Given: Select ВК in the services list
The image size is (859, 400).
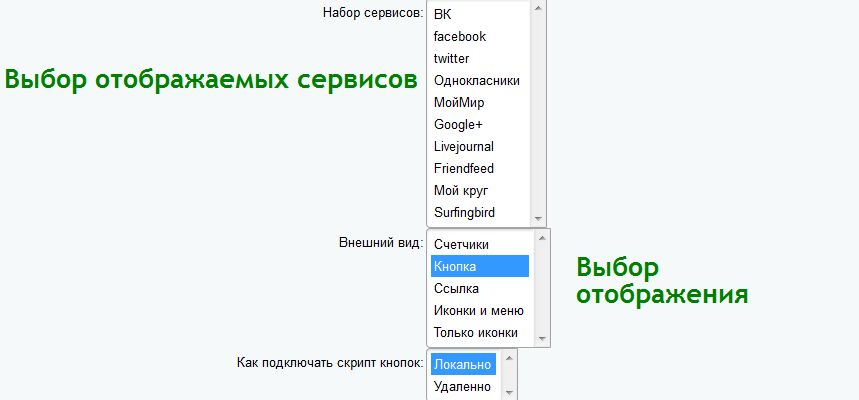Looking at the screenshot, I should pos(443,14).
